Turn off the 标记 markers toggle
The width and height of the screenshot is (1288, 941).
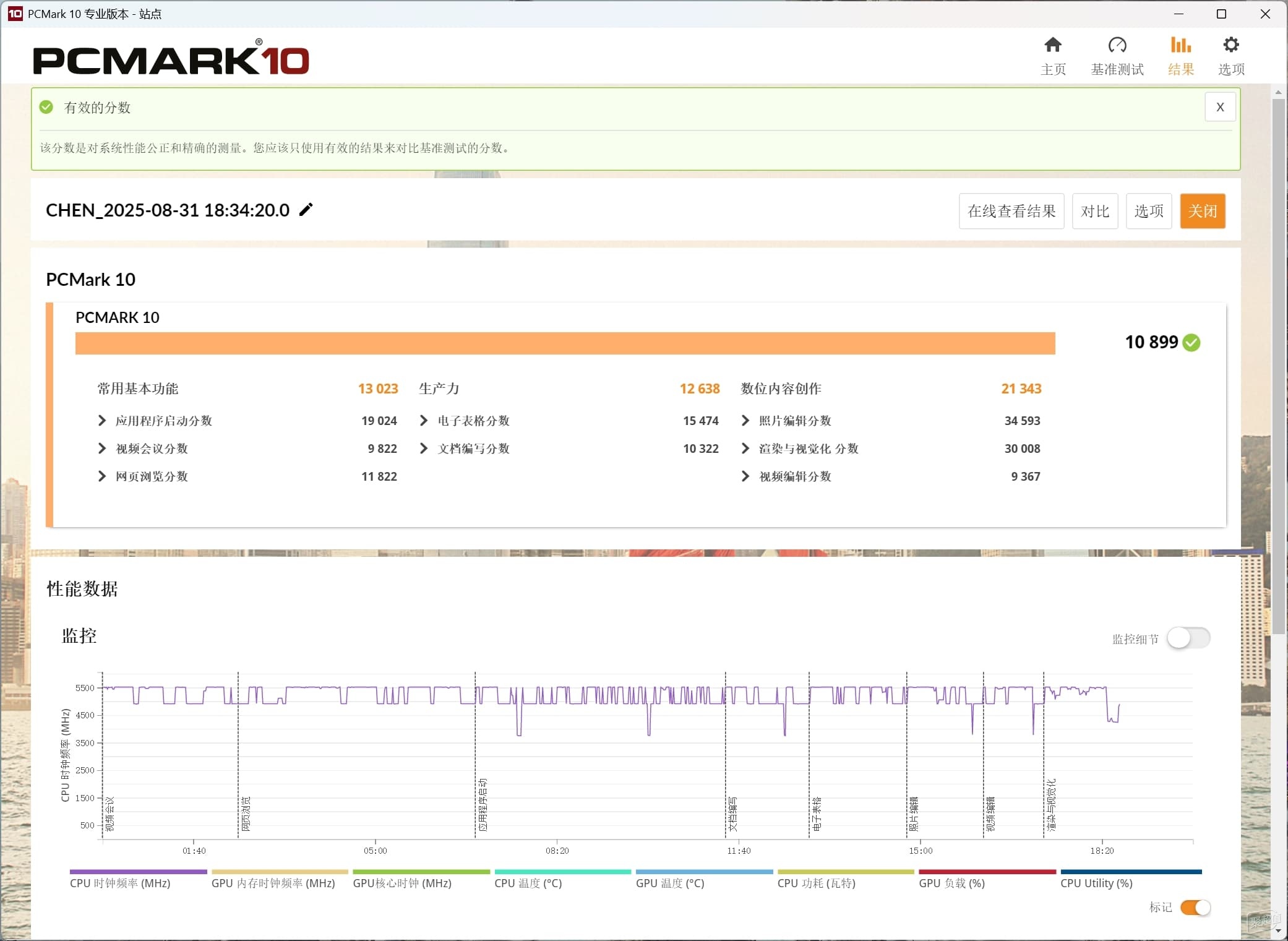(1195, 908)
